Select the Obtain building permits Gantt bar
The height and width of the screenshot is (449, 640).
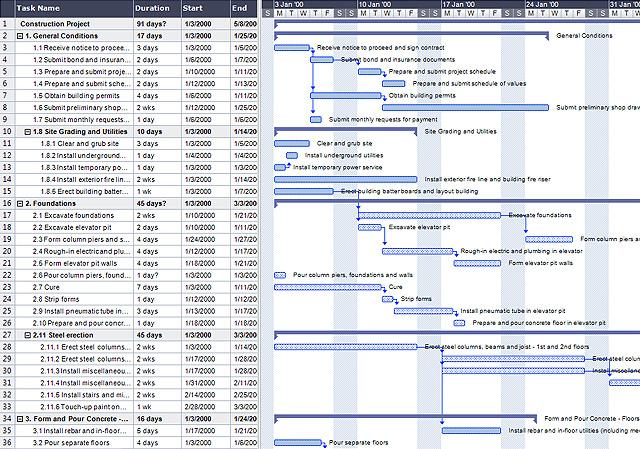click(346, 96)
